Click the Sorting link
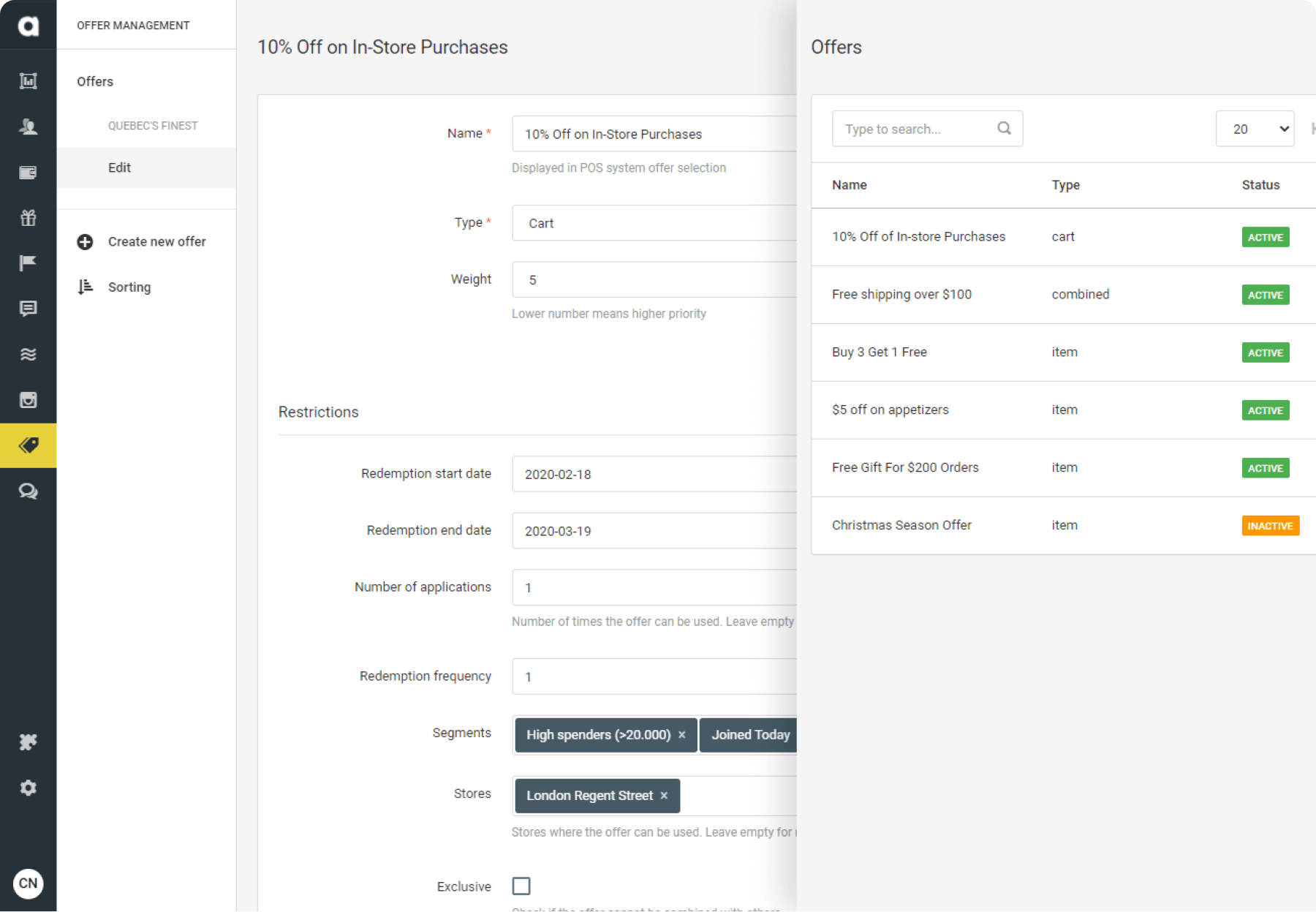Viewport: 1316px width, 912px height. pyautogui.click(x=129, y=287)
